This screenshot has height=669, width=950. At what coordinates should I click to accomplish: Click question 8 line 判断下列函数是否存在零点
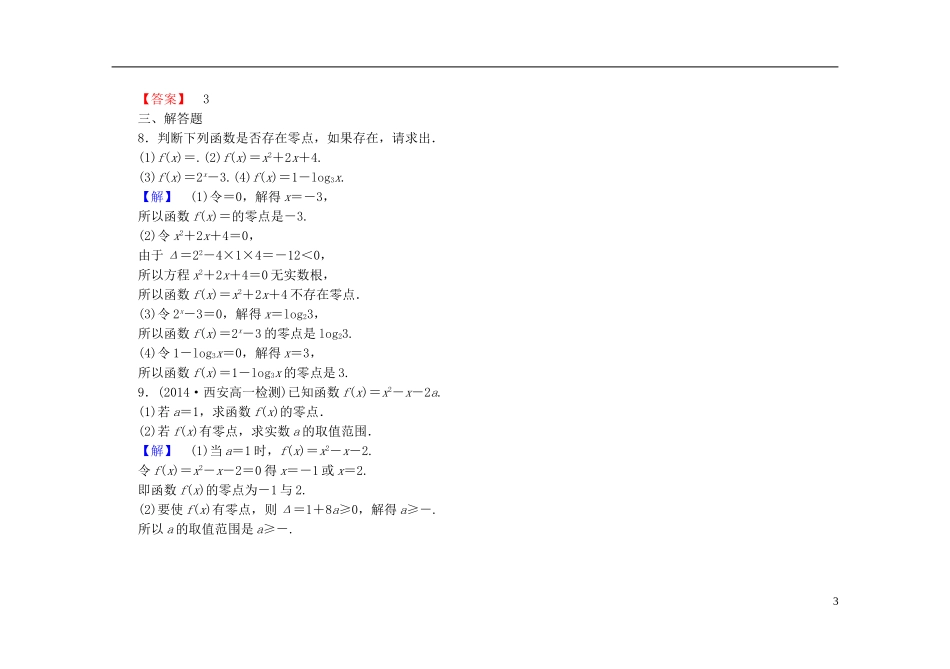click(287, 138)
